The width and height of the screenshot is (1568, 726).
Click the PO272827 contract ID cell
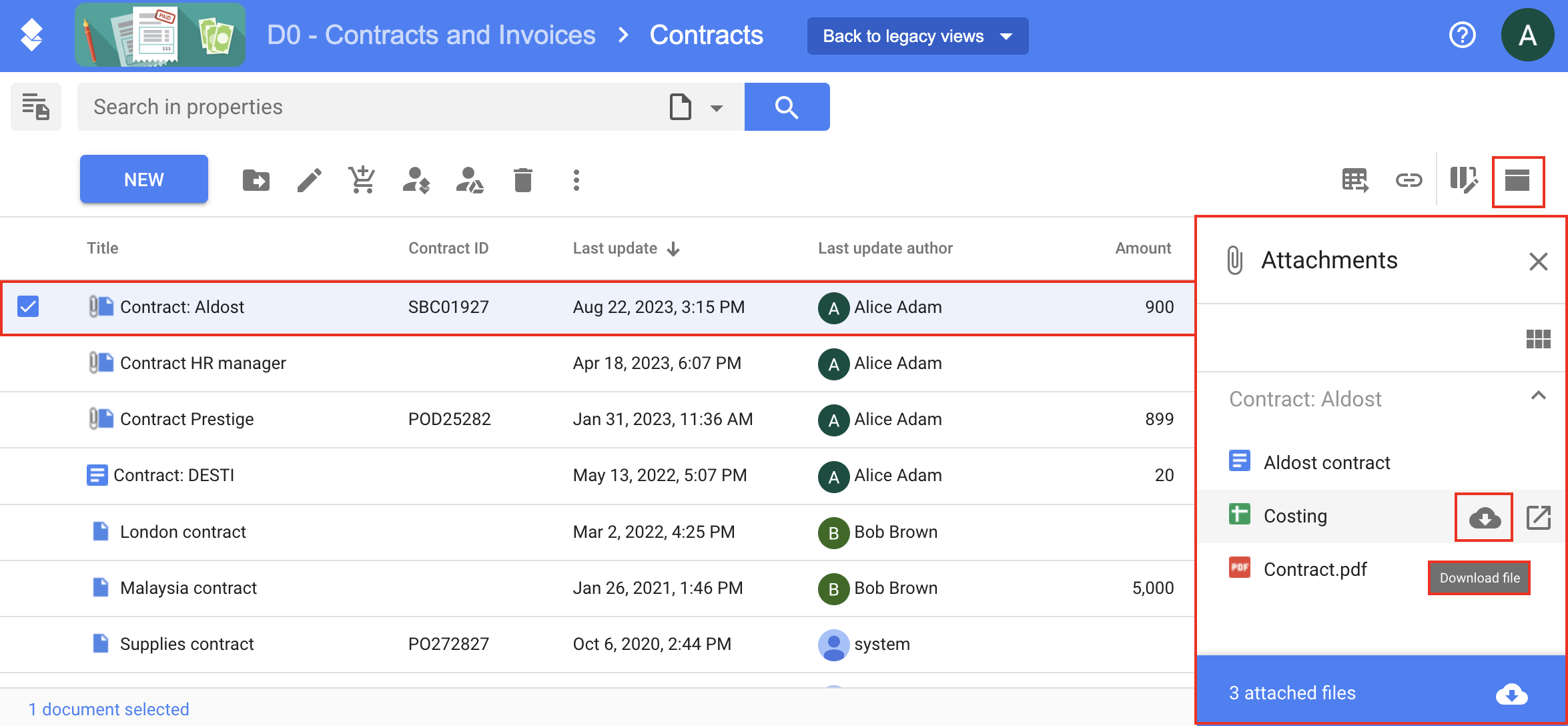(x=448, y=644)
